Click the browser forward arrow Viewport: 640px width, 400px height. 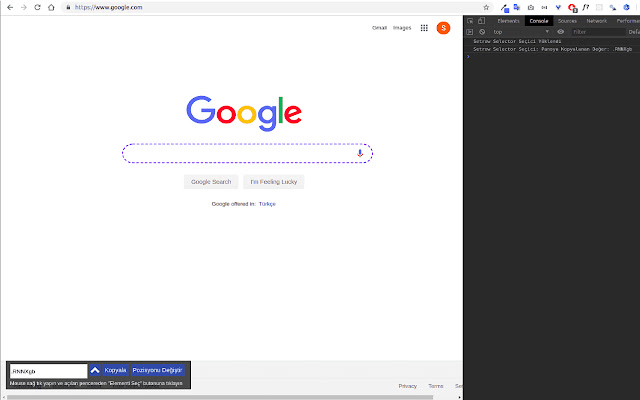click(x=24, y=7)
